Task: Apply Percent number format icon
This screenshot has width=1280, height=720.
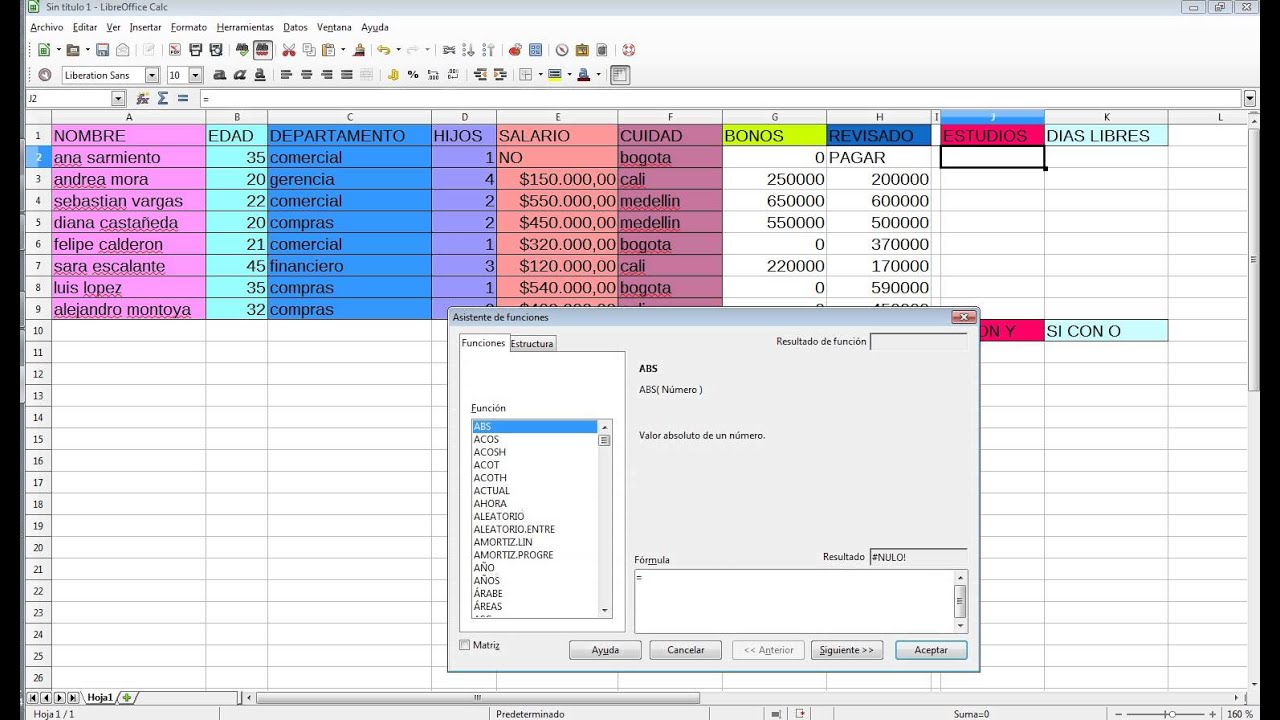Action: tap(413, 75)
